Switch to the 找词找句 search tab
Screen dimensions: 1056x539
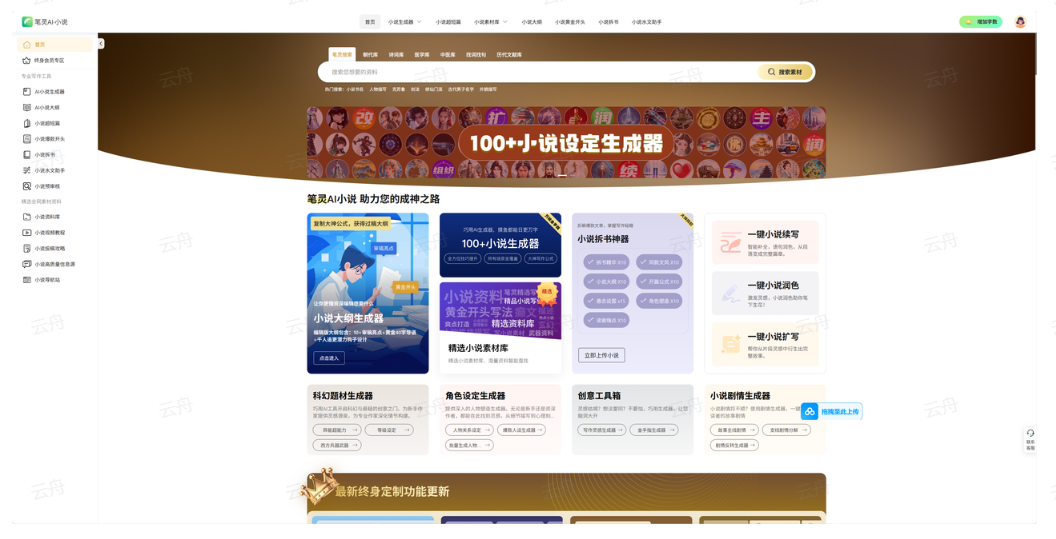coord(475,55)
